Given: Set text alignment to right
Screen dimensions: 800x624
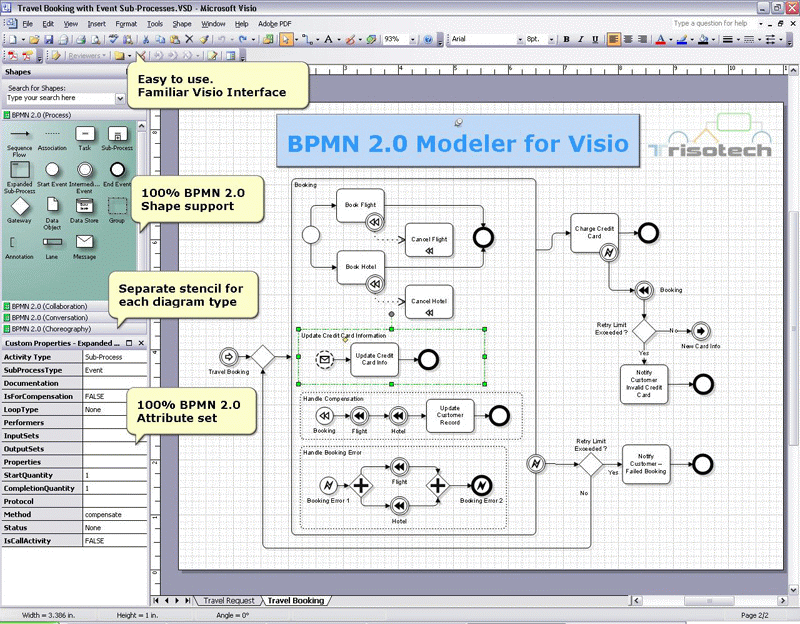Looking at the screenshot, I should (x=642, y=39).
